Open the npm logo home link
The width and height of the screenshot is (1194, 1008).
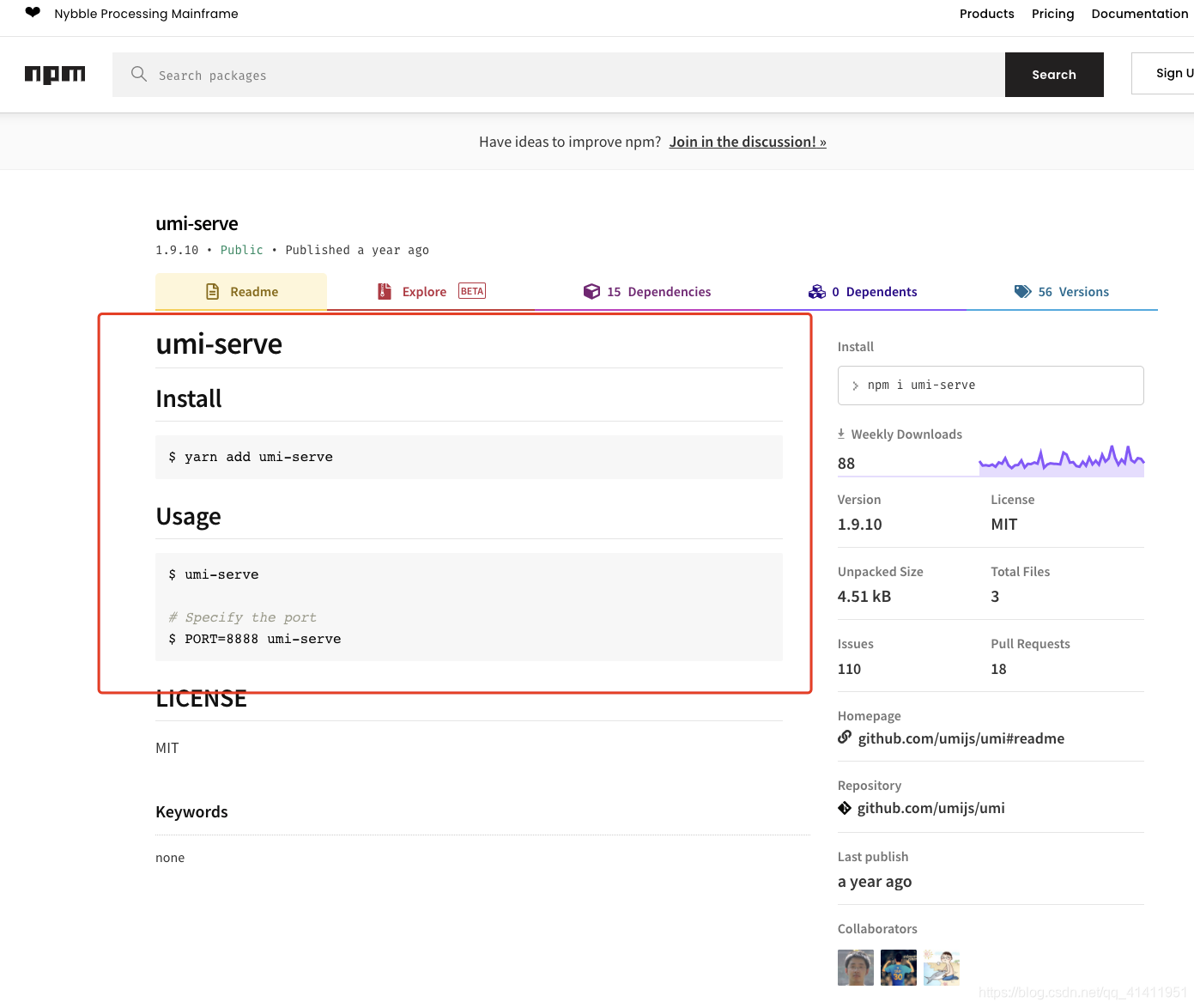55,75
